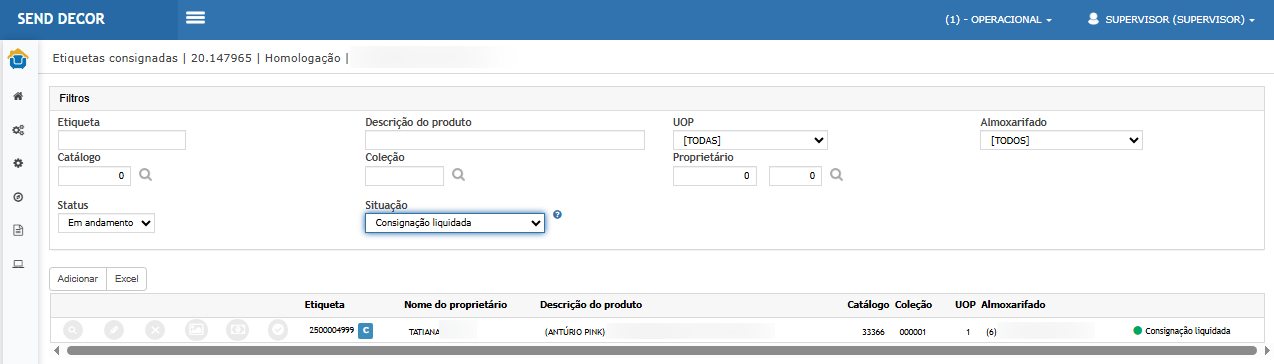Click the owner name TATIANA cell
Viewport: 1274px width, 364px height.
425,331
